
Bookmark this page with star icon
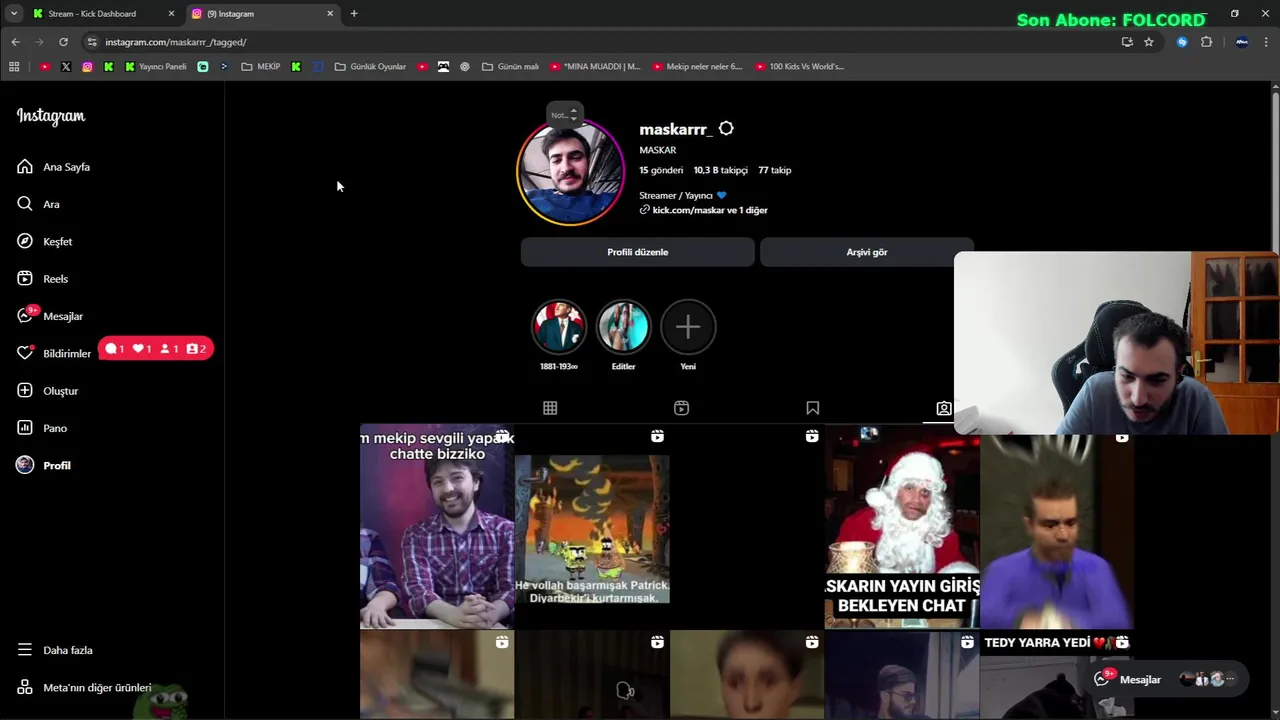pos(1149,42)
